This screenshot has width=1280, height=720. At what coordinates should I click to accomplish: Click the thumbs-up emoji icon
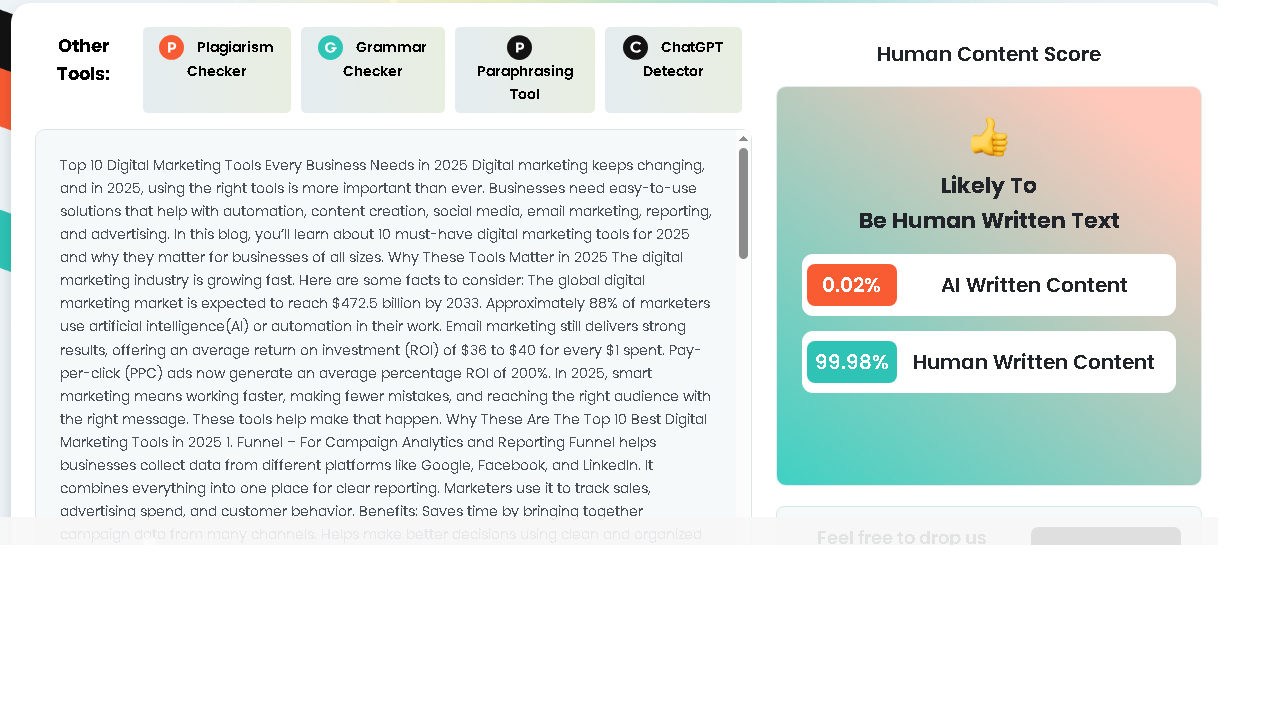pos(989,137)
